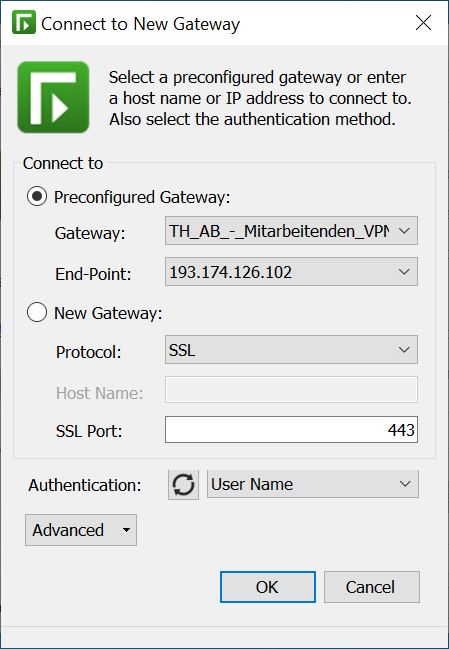Open the Protocol SSL dropdown

pos(291,350)
